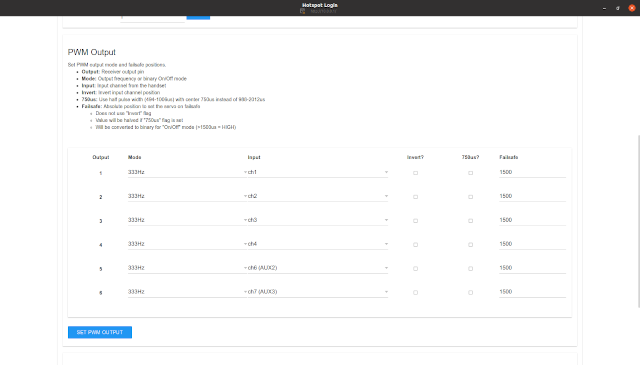Viewport: 640px width, 365px height.
Task: Enable Invert for output 3
Action: click(x=416, y=221)
